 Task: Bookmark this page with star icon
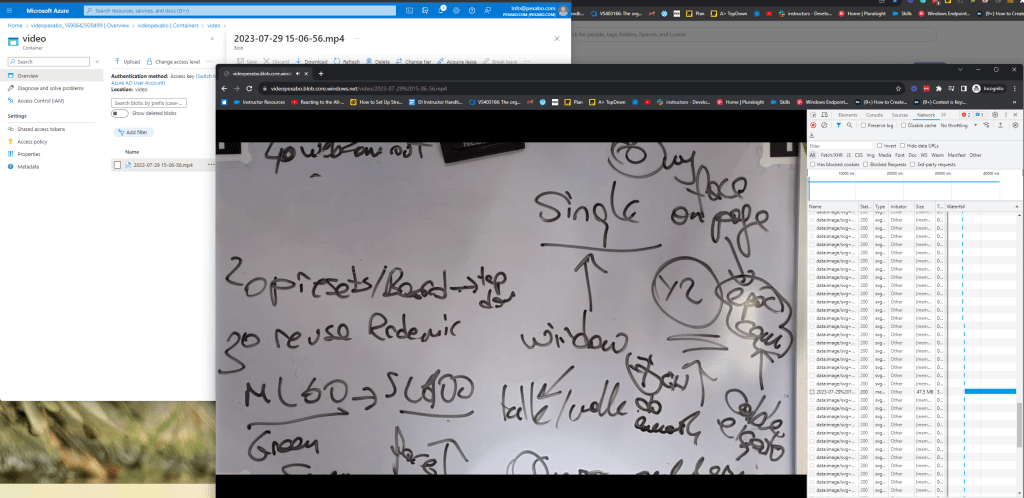899,88
